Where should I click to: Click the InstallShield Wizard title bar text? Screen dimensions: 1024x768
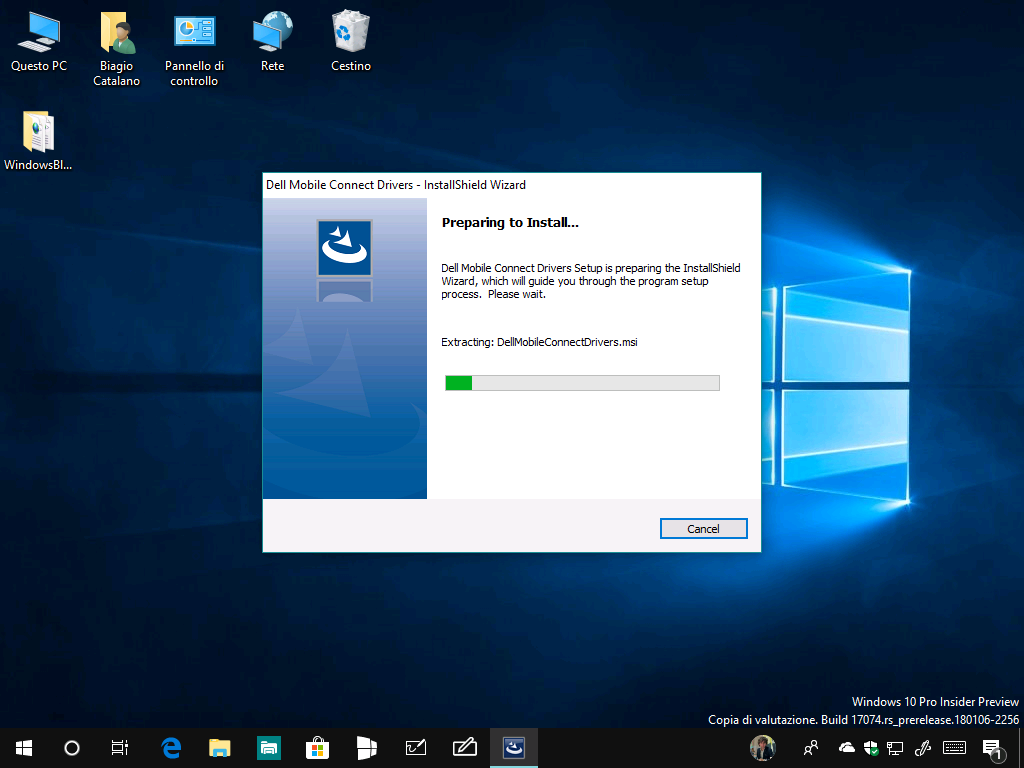pos(396,185)
